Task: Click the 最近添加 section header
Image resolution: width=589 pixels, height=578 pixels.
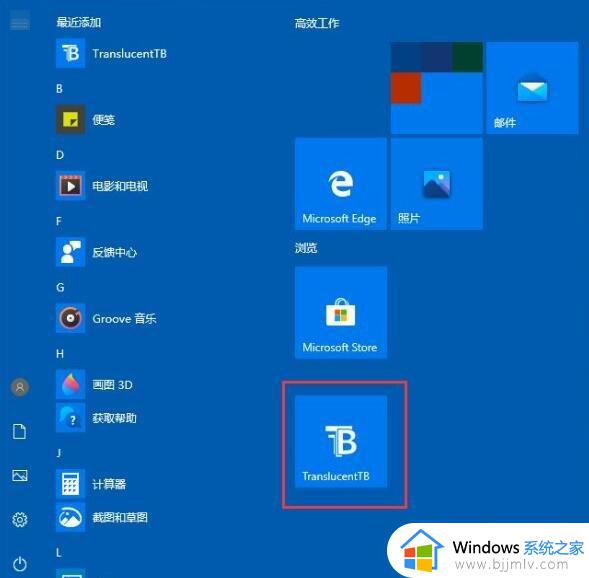Action: click(x=79, y=22)
